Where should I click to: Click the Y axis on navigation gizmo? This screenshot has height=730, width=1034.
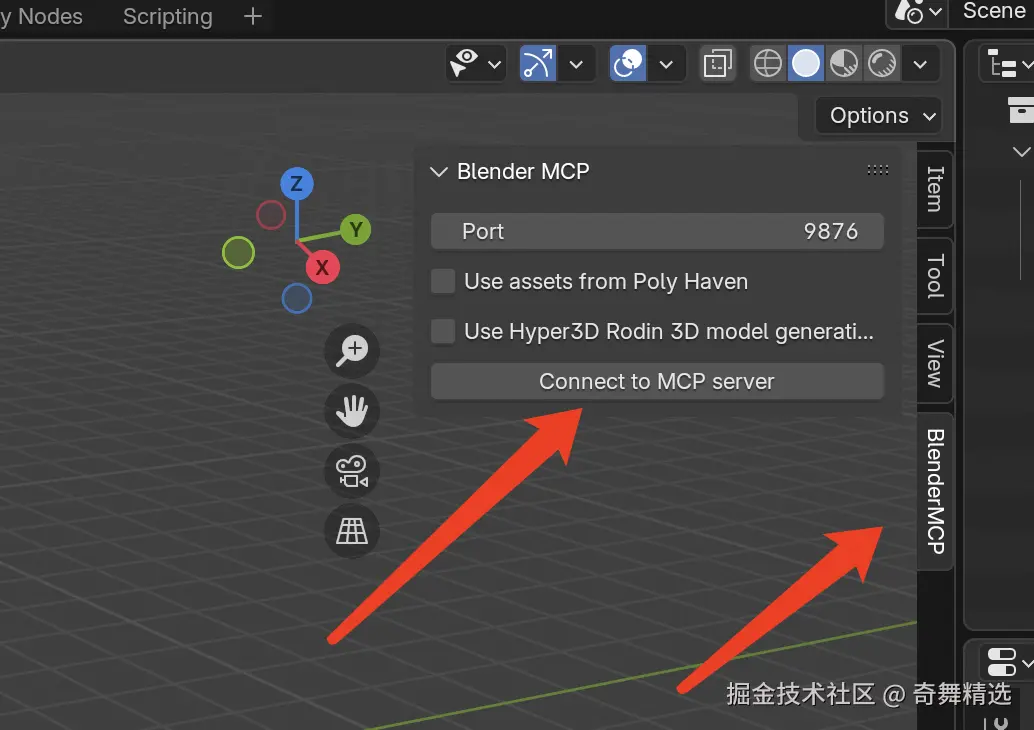coord(355,229)
